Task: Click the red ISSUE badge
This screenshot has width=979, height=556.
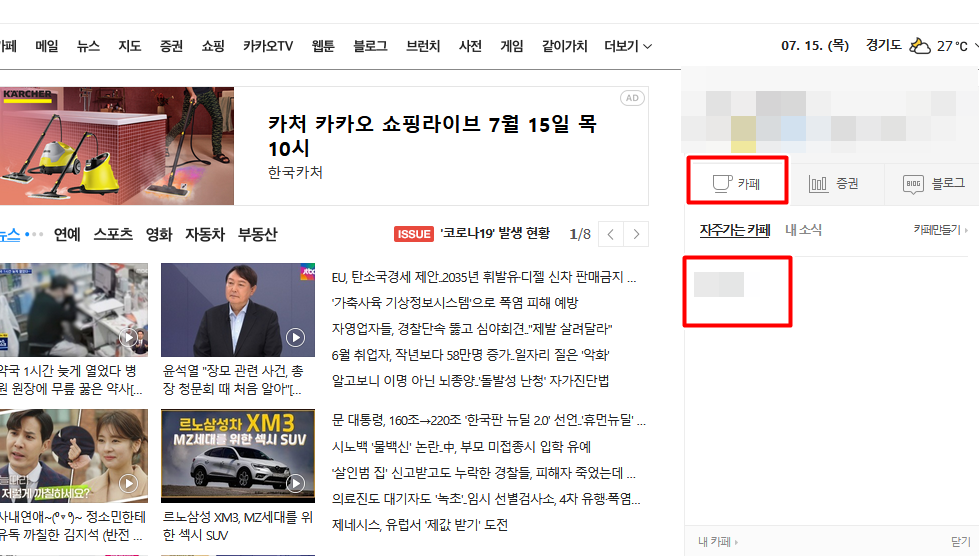Action: coord(414,234)
